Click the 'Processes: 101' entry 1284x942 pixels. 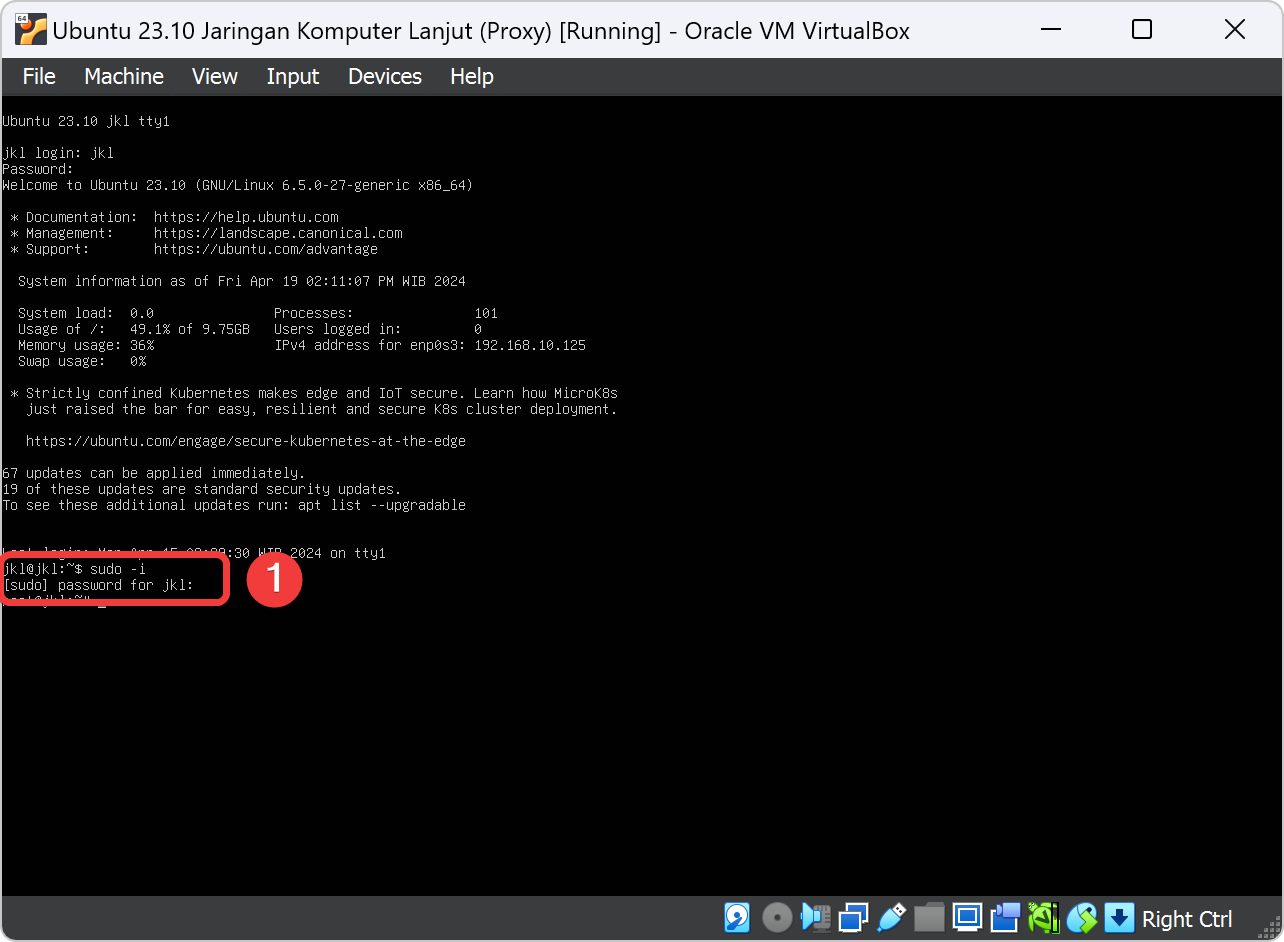click(386, 313)
